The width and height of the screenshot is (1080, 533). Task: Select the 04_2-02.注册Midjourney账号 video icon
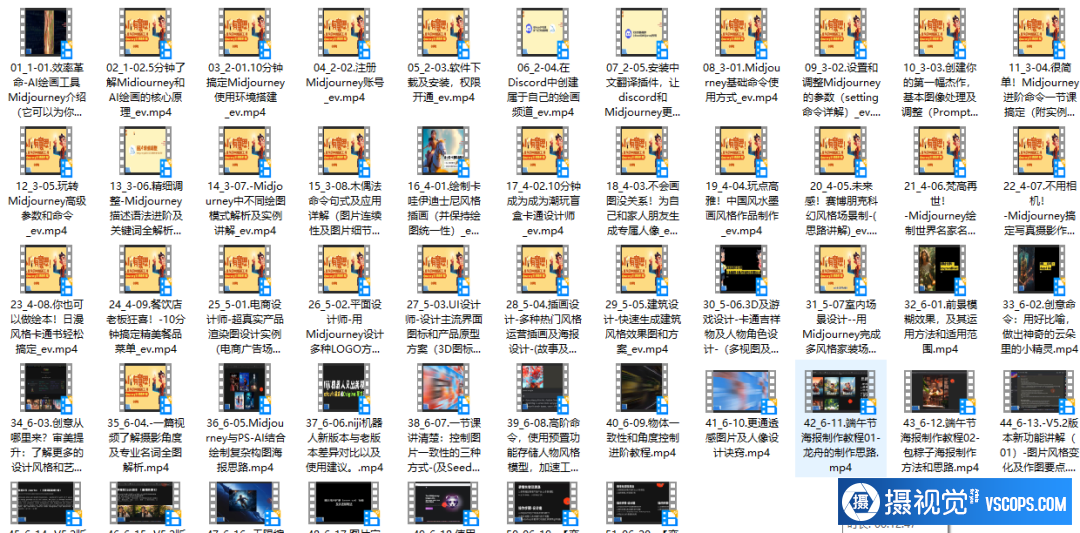(344, 31)
